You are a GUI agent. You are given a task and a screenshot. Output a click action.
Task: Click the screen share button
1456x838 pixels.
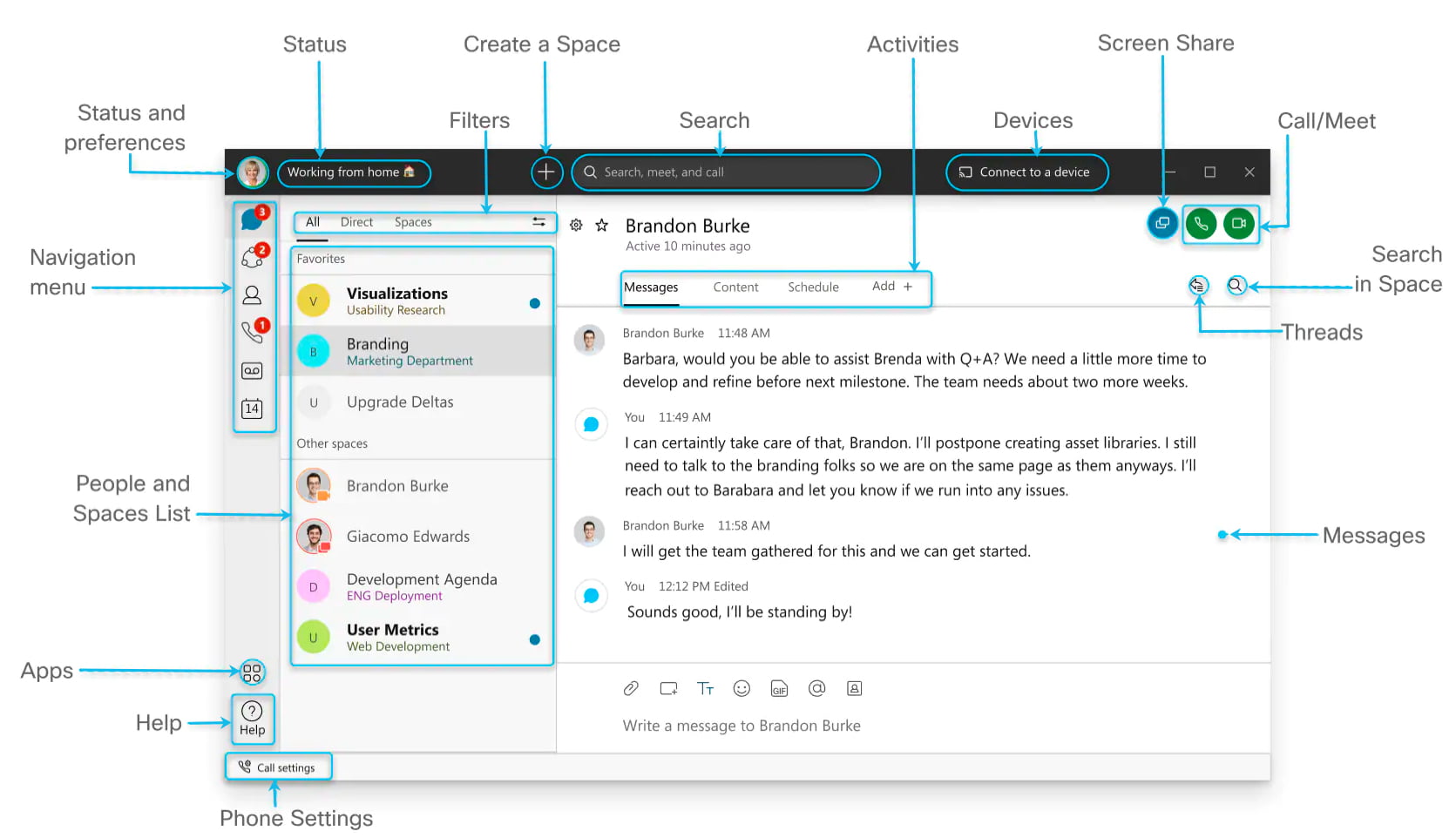(x=1161, y=224)
